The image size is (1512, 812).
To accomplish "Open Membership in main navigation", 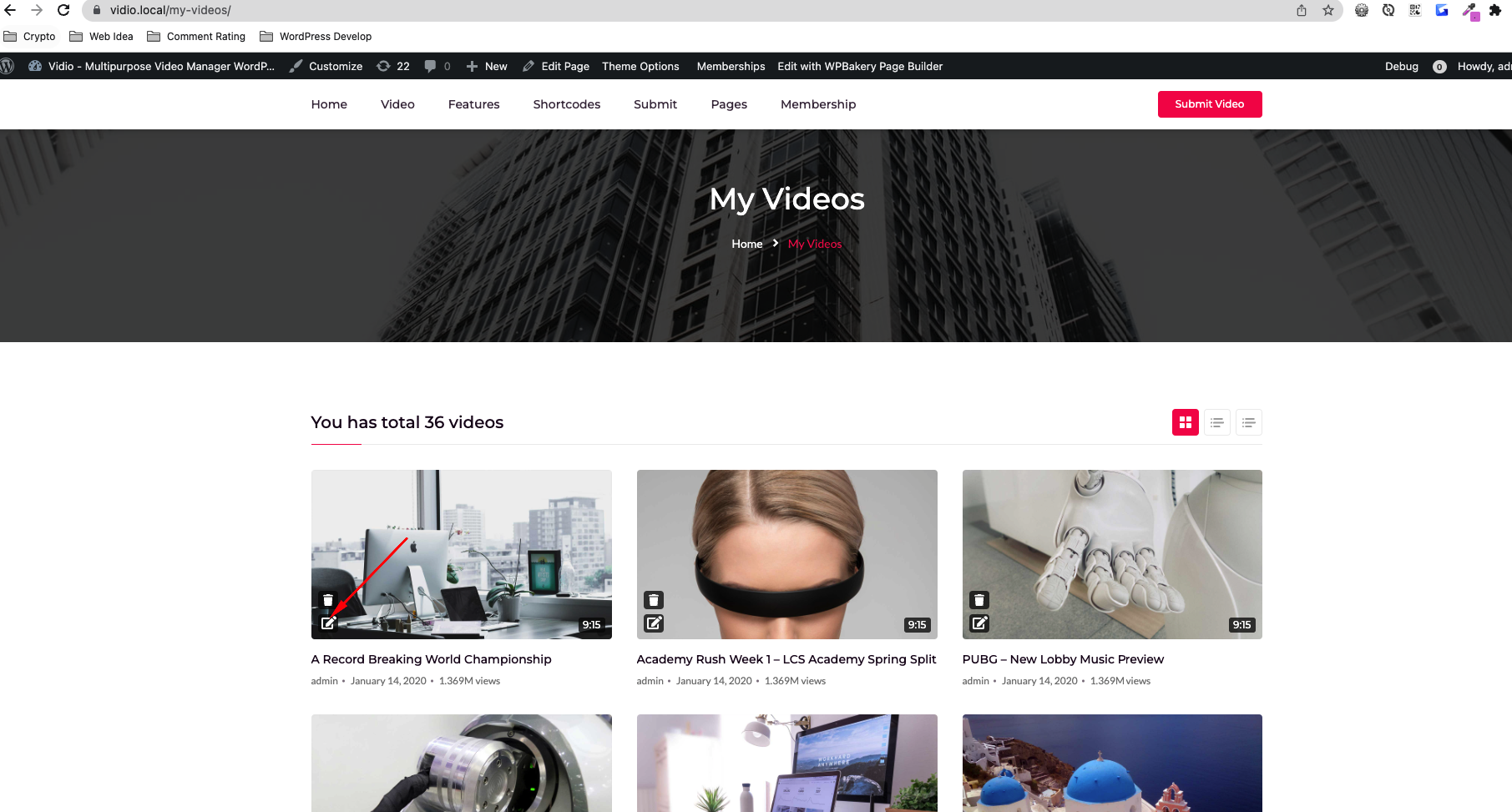I will tap(818, 104).
